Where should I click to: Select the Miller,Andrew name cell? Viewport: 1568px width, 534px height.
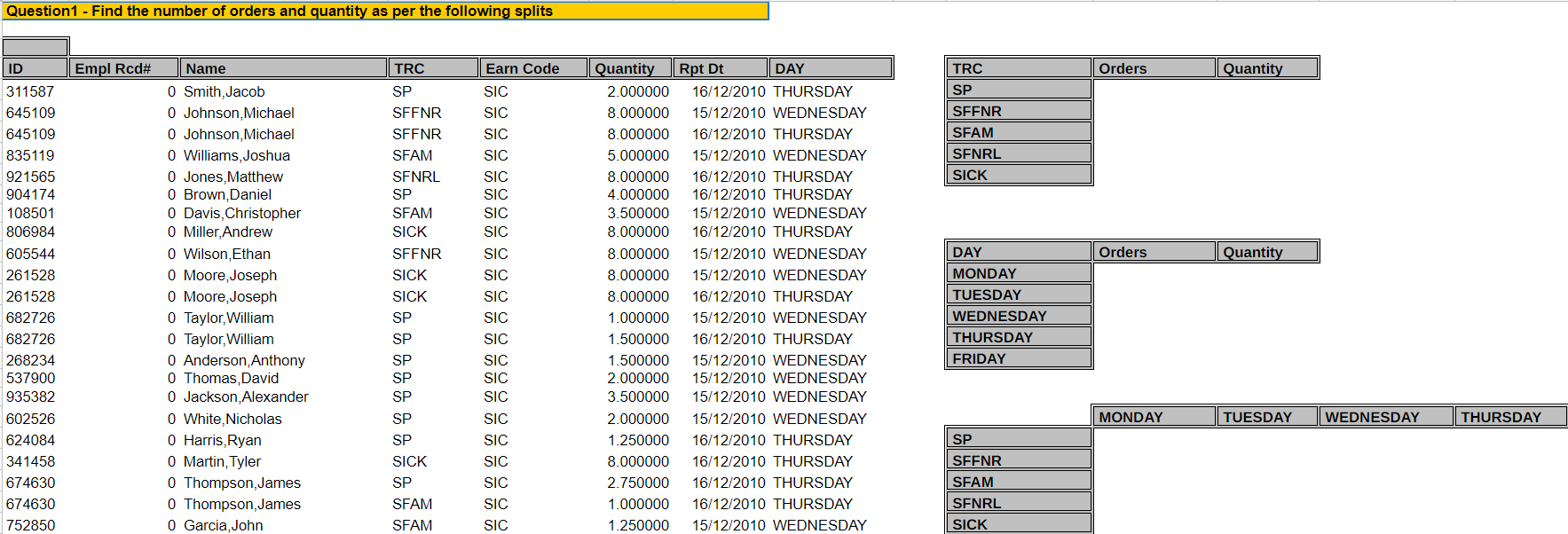(x=228, y=232)
